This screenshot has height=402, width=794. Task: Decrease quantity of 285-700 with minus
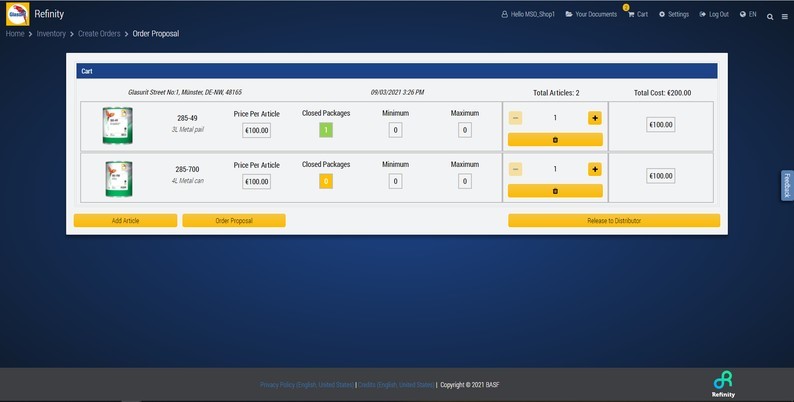point(515,169)
